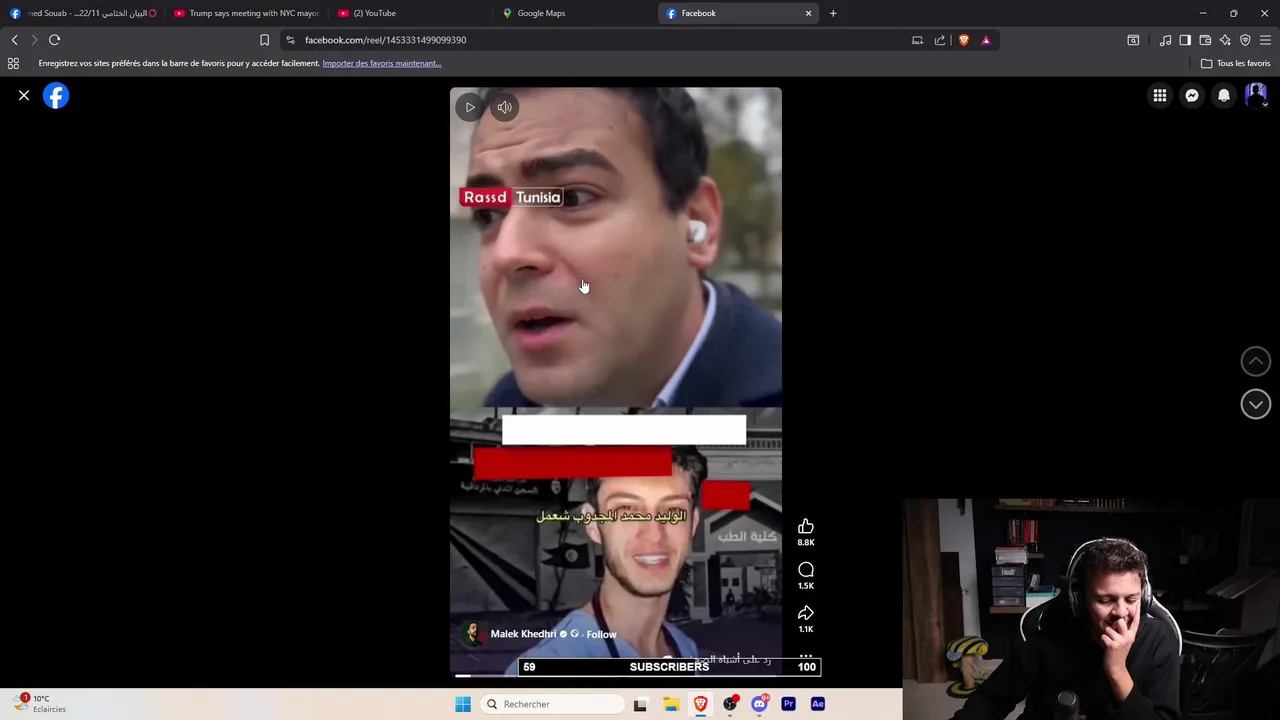Image resolution: width=1280 pixels, height=720 pixels.
Task: Open Brave Wallet
Action: point(1205,40)
